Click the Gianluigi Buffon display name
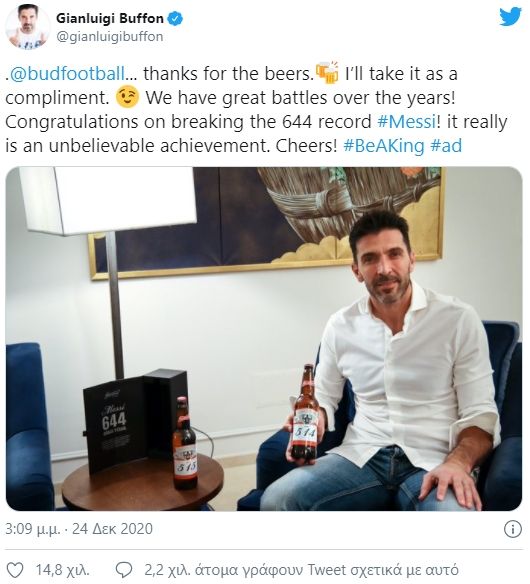 pos(110,18)
